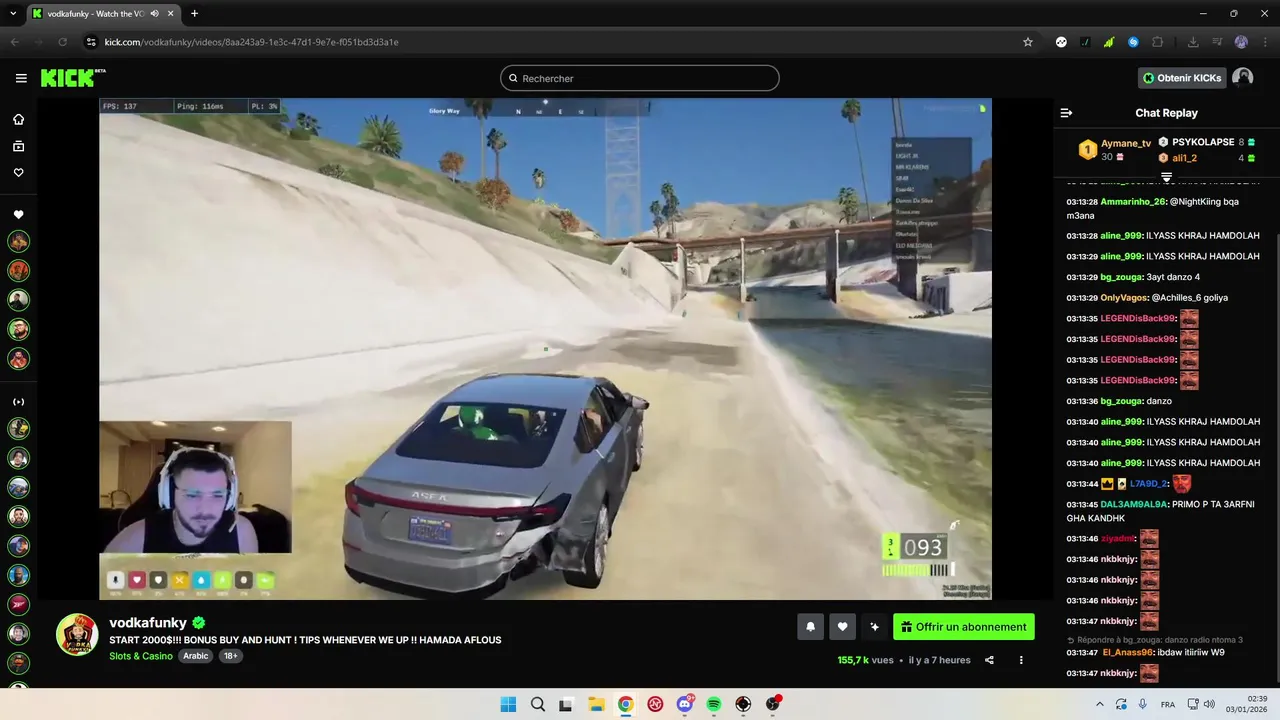
Task: Open the Slots & Casino category link
Action: (x=141, y=656)
